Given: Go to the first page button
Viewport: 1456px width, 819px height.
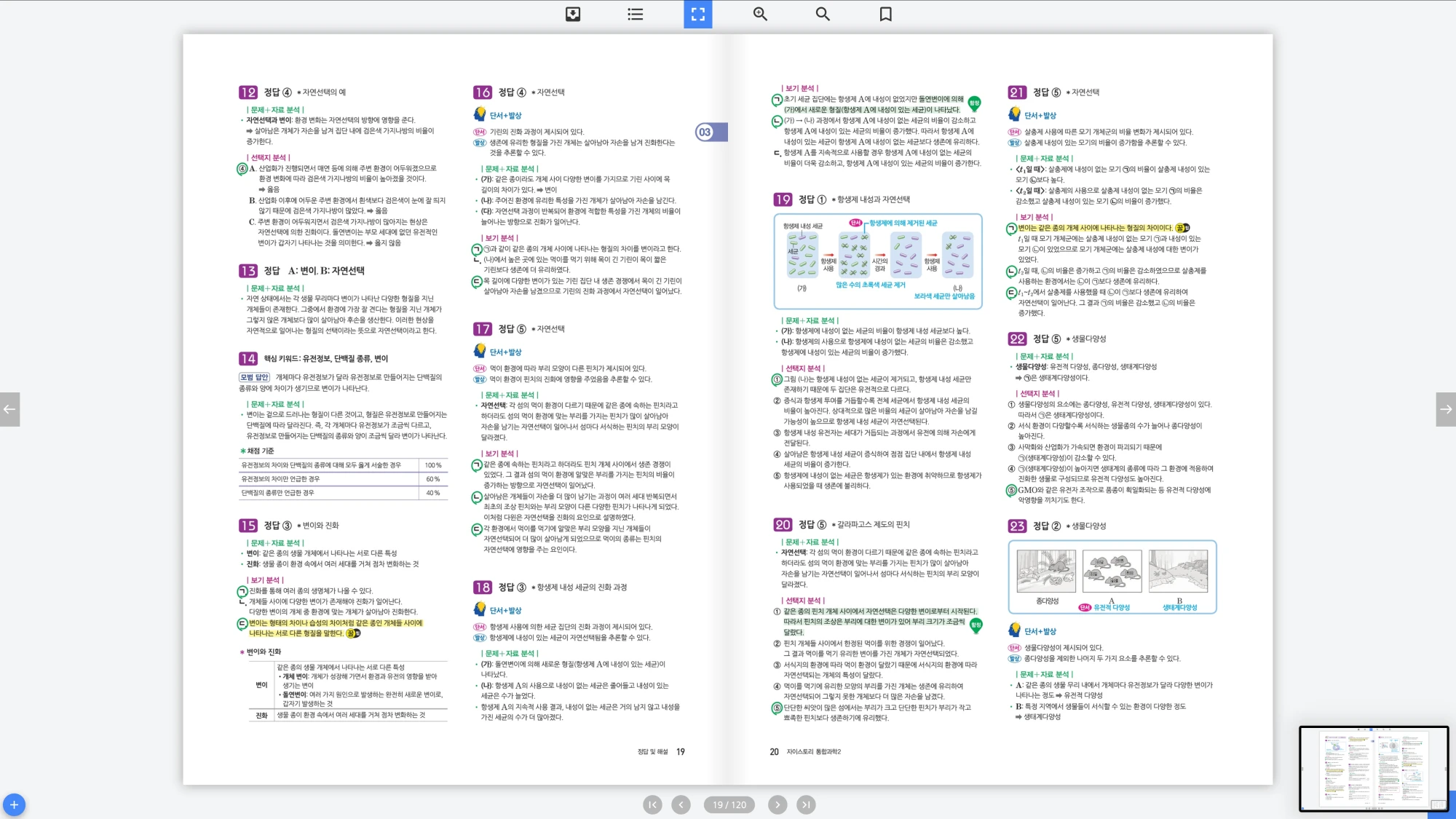Looking at the screenshot, I should tap(652, 804).
